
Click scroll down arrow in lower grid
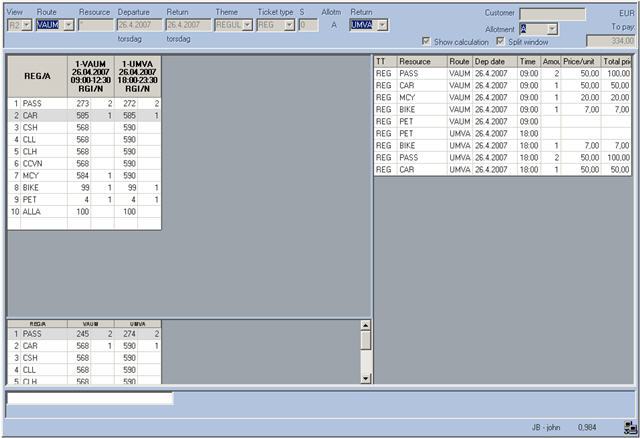coord(365,378)
